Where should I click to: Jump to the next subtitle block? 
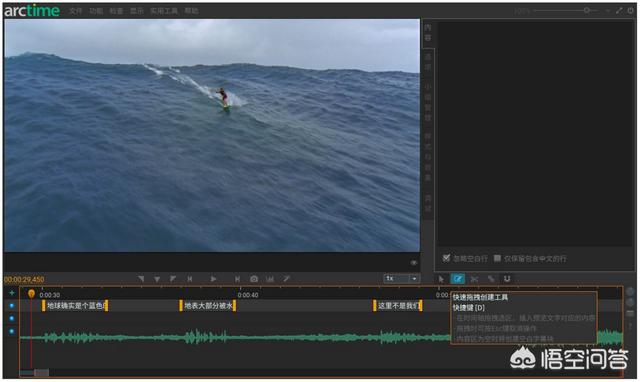[238, 279]
